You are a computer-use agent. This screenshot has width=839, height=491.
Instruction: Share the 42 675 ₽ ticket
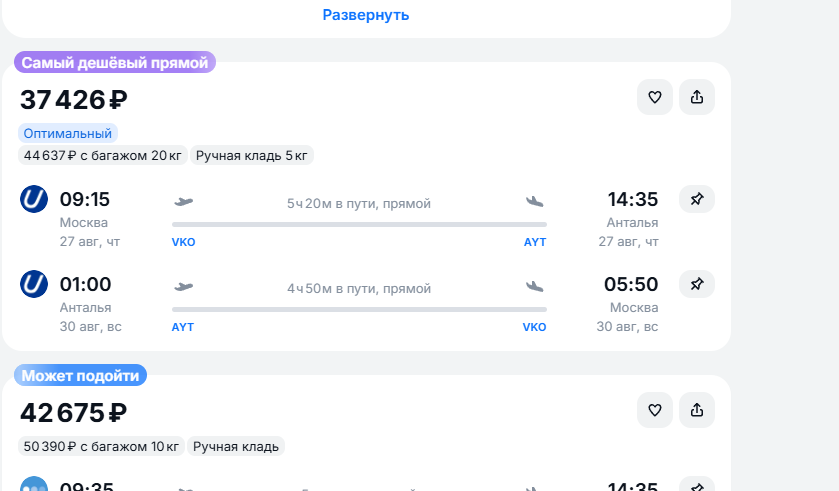pyautogui.click(x=697, y=410)
